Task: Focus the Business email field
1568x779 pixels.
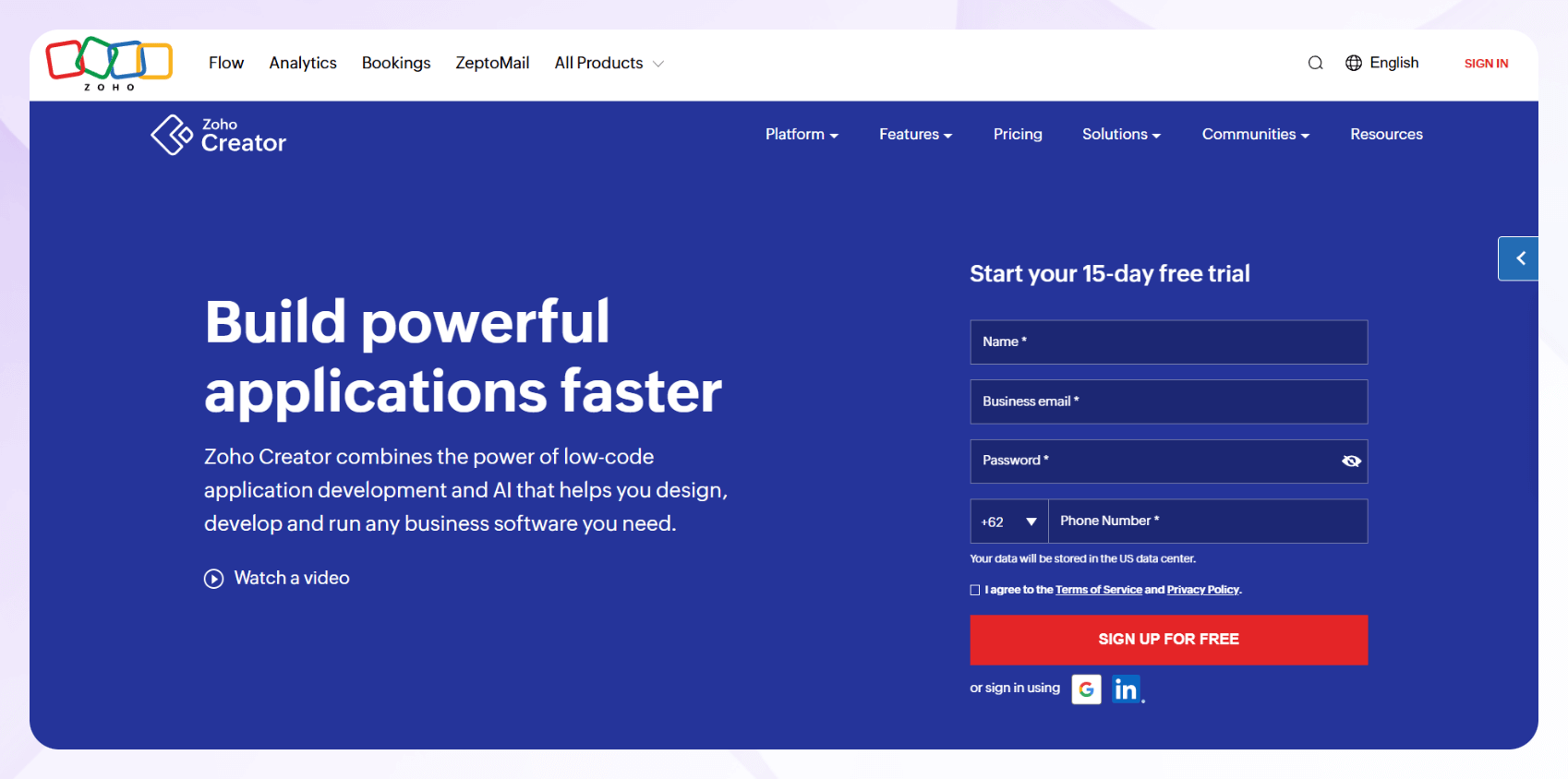Action: coord(1169,401)
